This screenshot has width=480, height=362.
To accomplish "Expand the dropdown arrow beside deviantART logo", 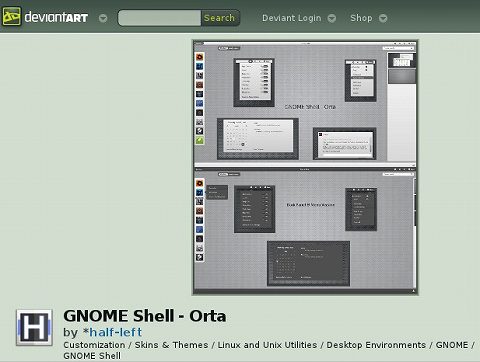I will click(x=103, y=18).
